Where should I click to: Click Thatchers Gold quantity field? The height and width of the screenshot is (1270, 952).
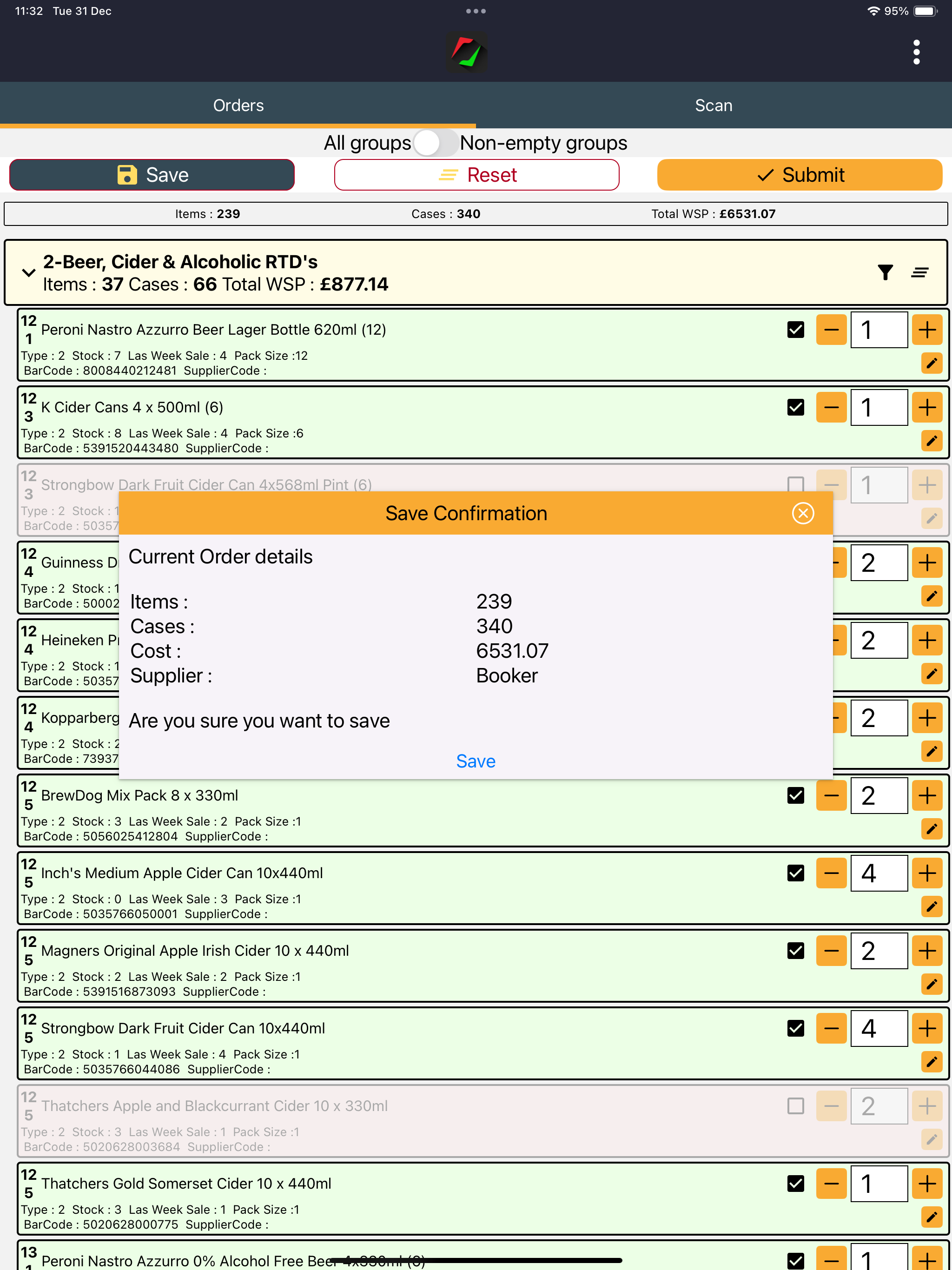[879, 1184]
